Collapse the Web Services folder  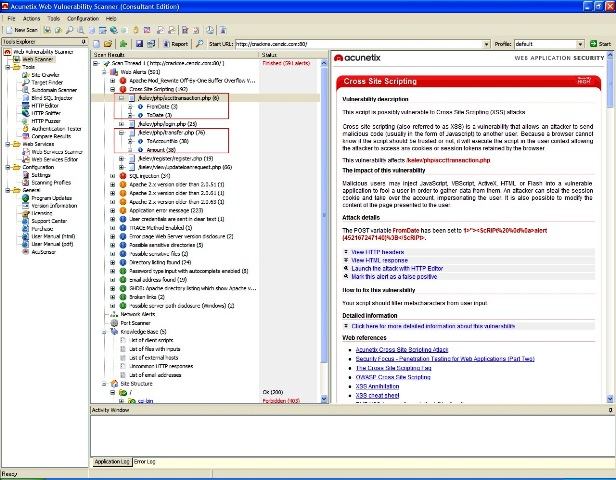click(x=7, y=144)
